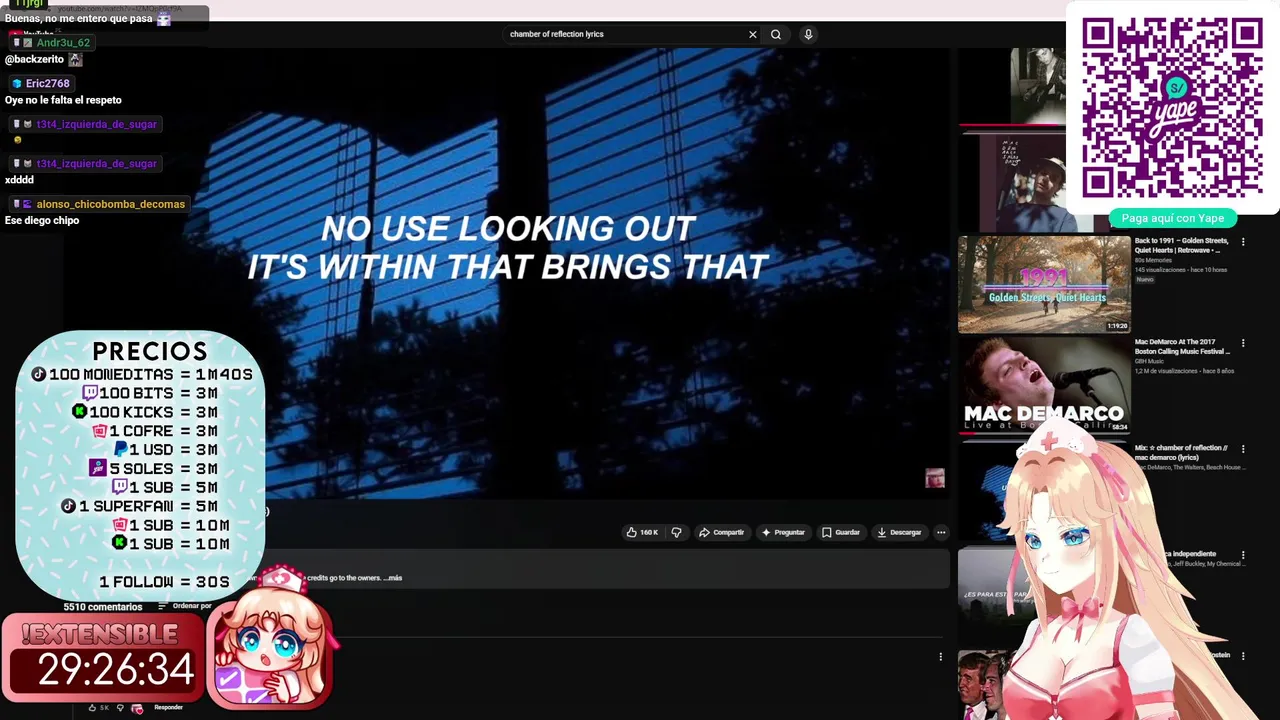Open 'Mac DeMarco At The 2017 Boston Calling' title
1280x720 pixels.
coord(1182,346)
